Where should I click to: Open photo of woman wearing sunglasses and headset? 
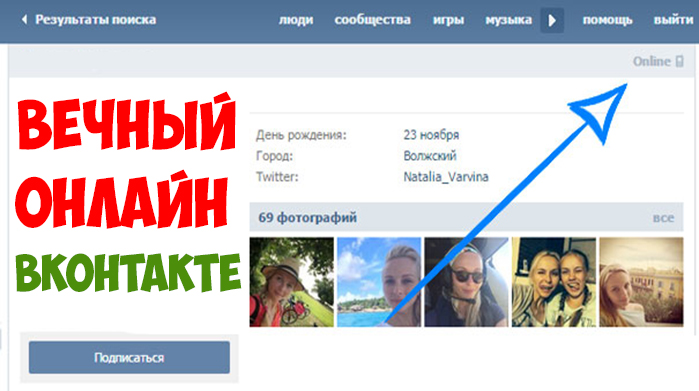[466, 282]
